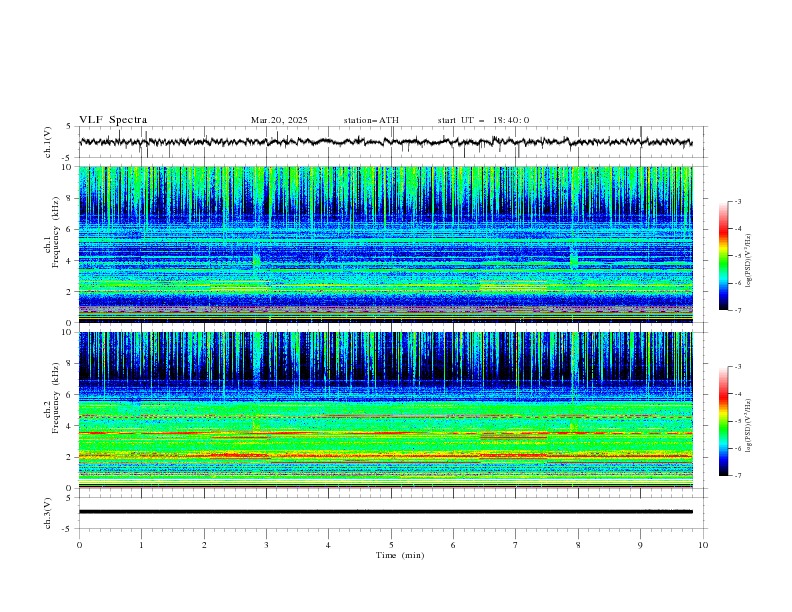This screenshot has width=792, height=612.
Task: Click time axis tick label "10"
Action: point(703,545)
